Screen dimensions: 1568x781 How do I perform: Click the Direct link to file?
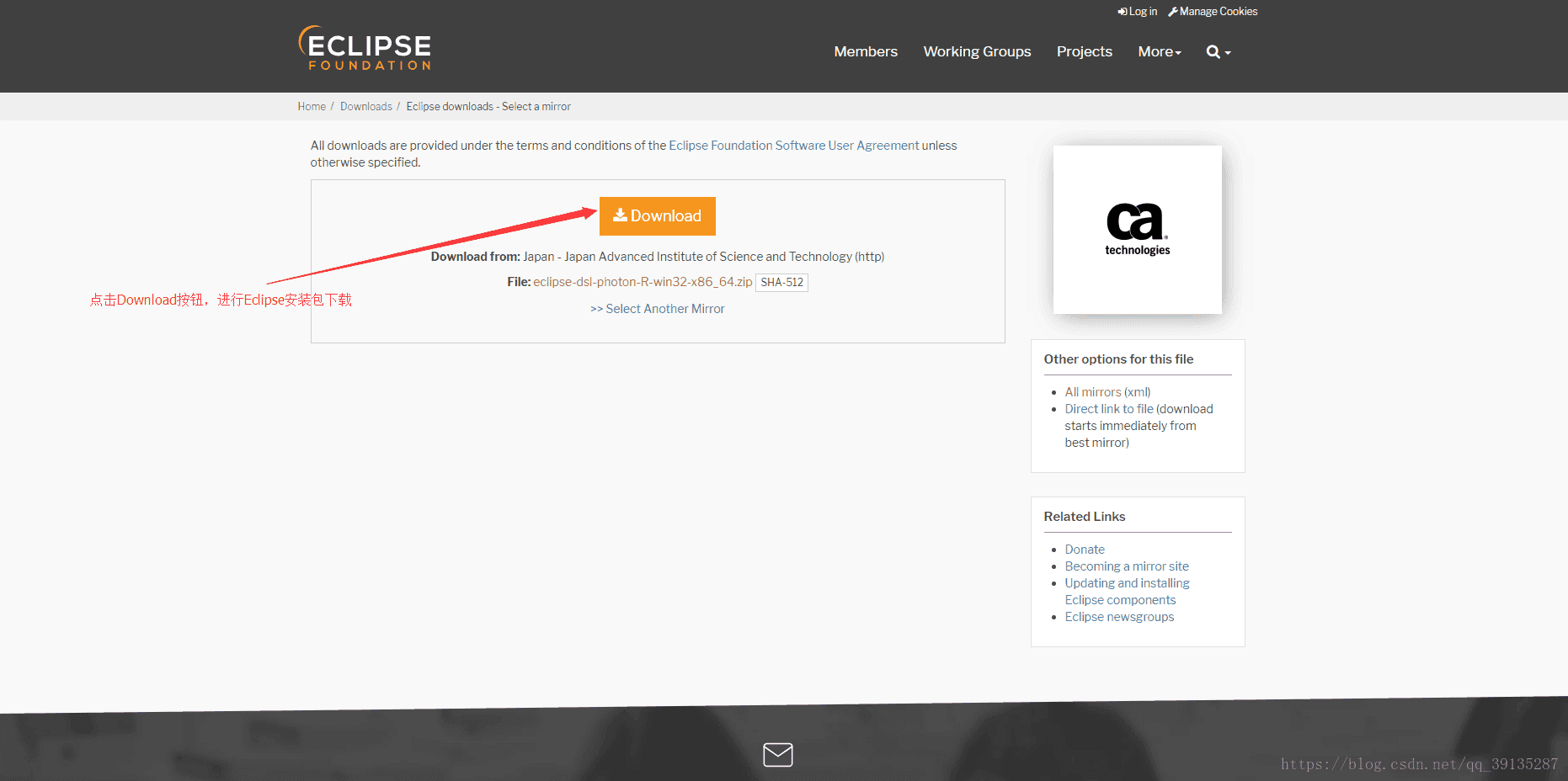point(1109,409)
